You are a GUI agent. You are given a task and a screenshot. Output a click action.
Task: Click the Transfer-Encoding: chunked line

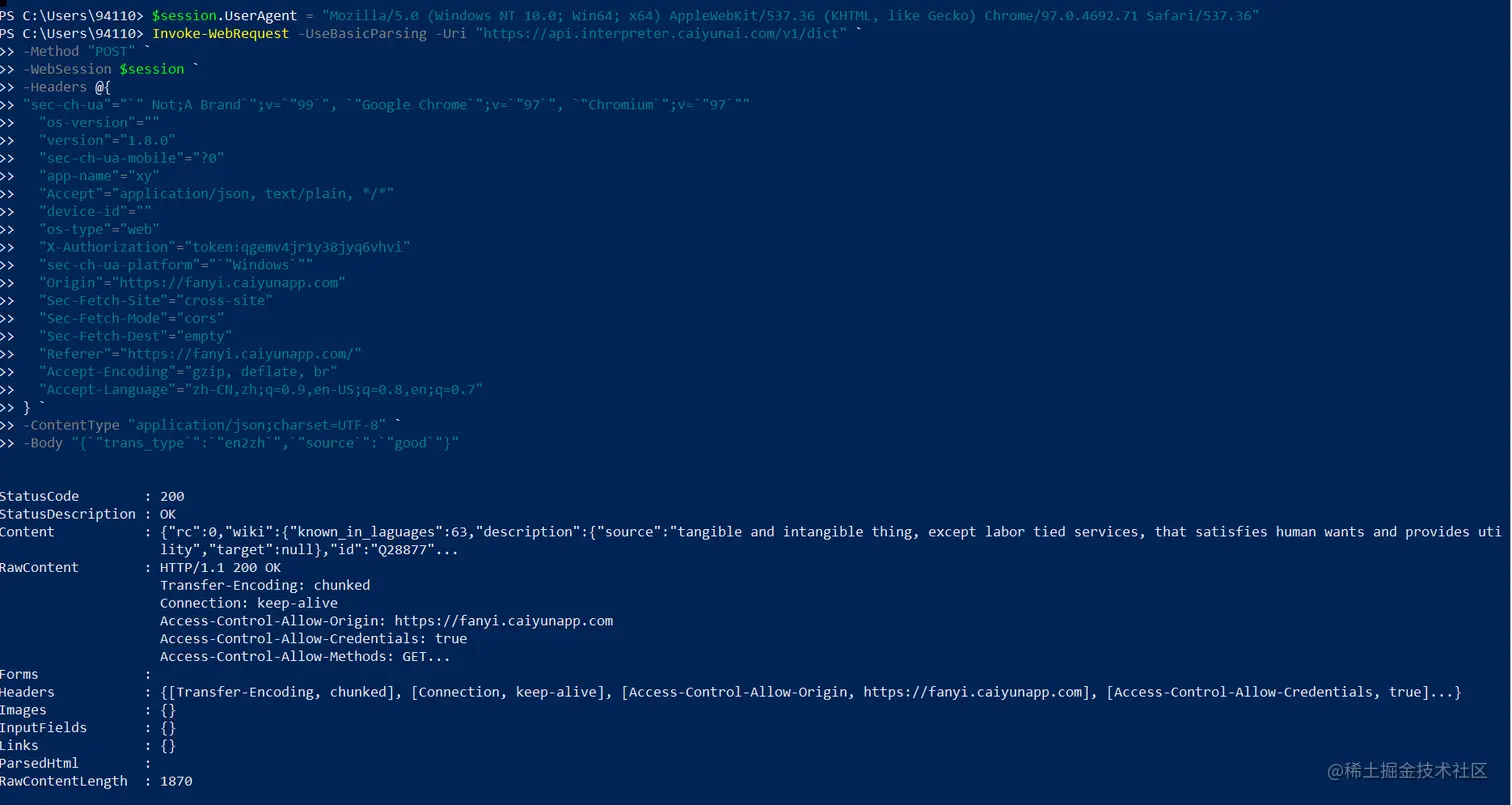coord(265,585)
